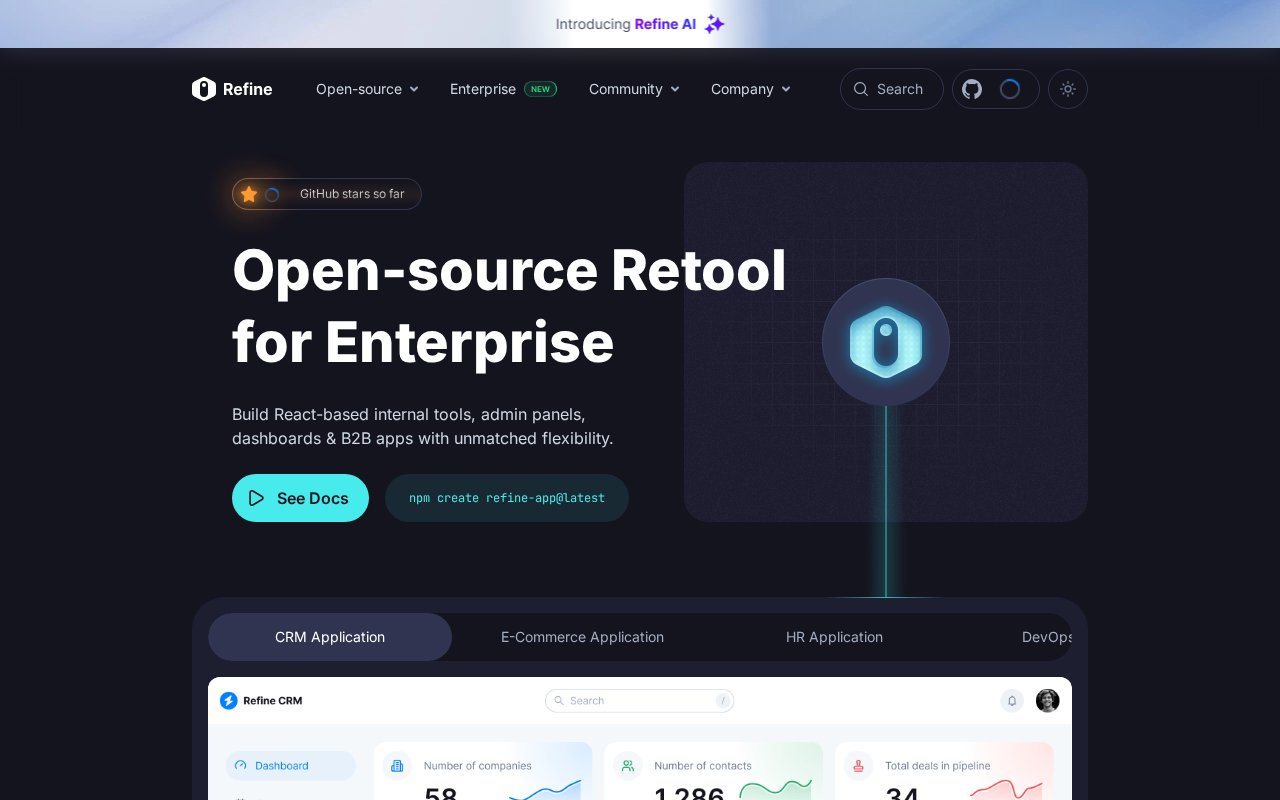Click the slash shortcut hint in the CRM search
Viewport: 1280px width, 800px height.
tap(723, 701)
